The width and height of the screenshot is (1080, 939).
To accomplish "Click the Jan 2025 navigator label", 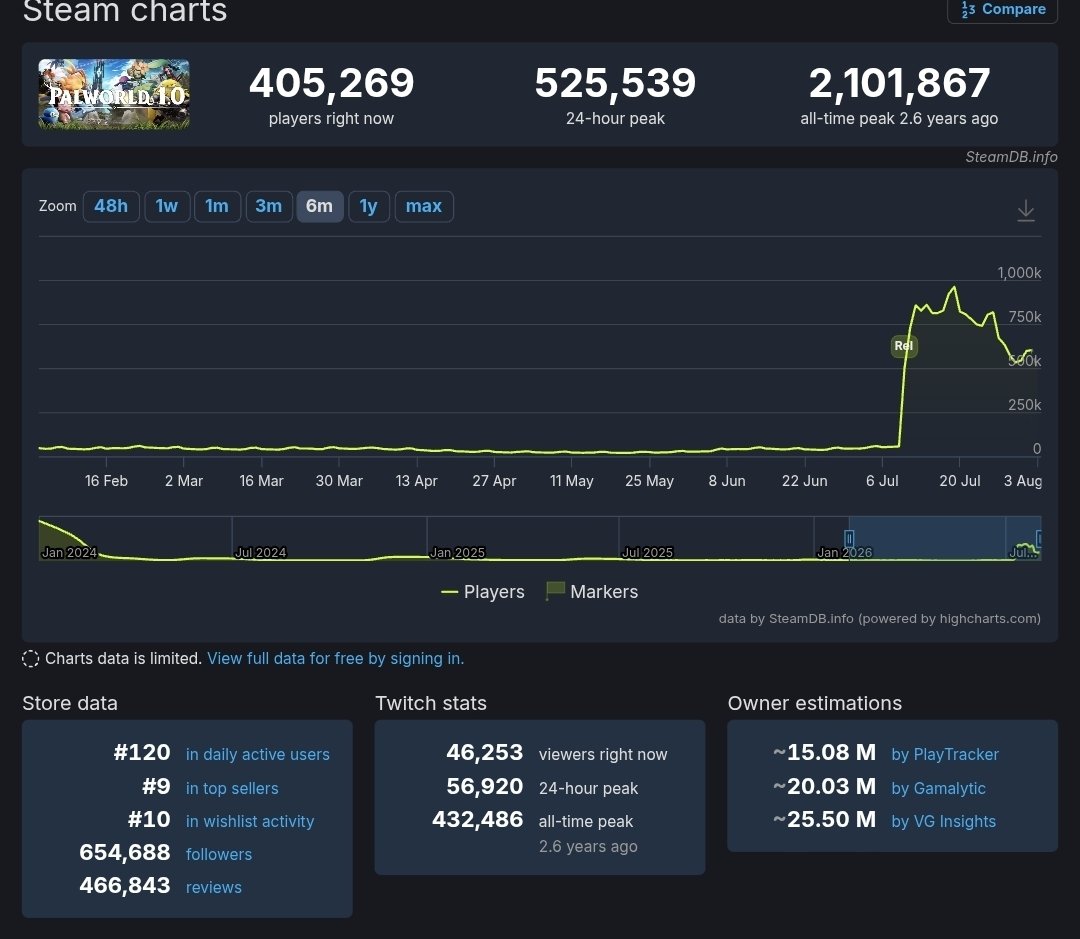I will pyautogui.click(x=457, y=553).
